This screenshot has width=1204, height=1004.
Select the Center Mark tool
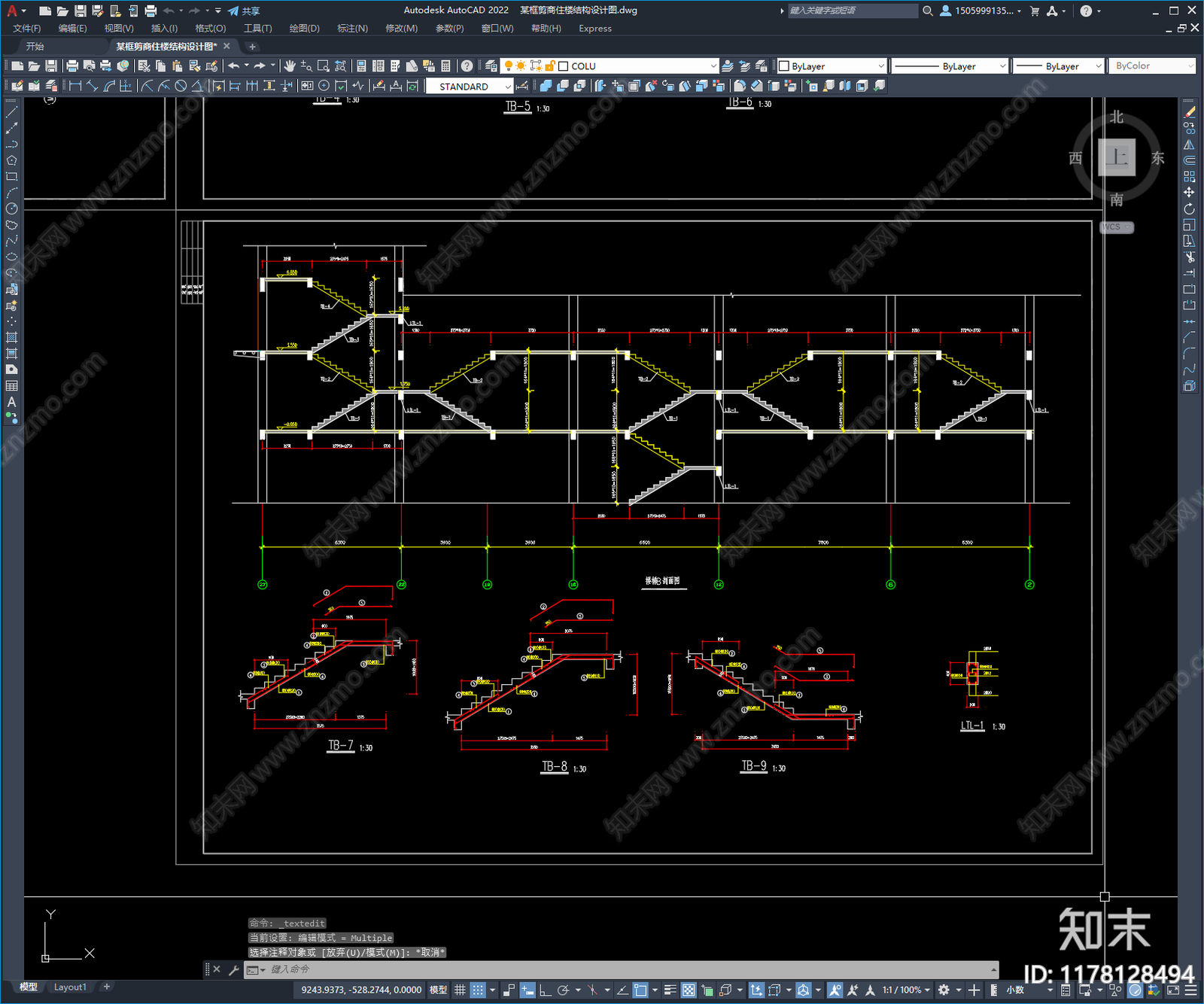click(324, 86)
